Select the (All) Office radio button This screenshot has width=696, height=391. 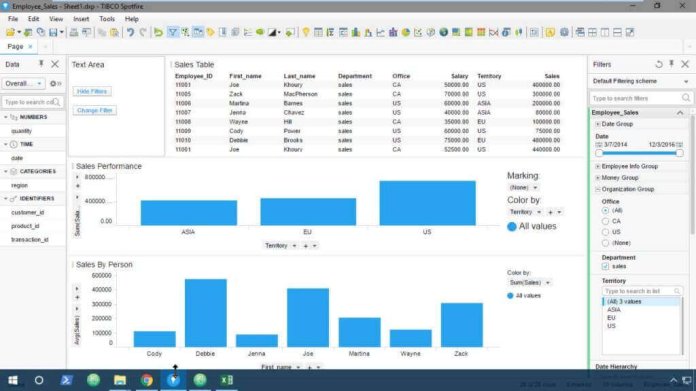[x=605, y=210]
